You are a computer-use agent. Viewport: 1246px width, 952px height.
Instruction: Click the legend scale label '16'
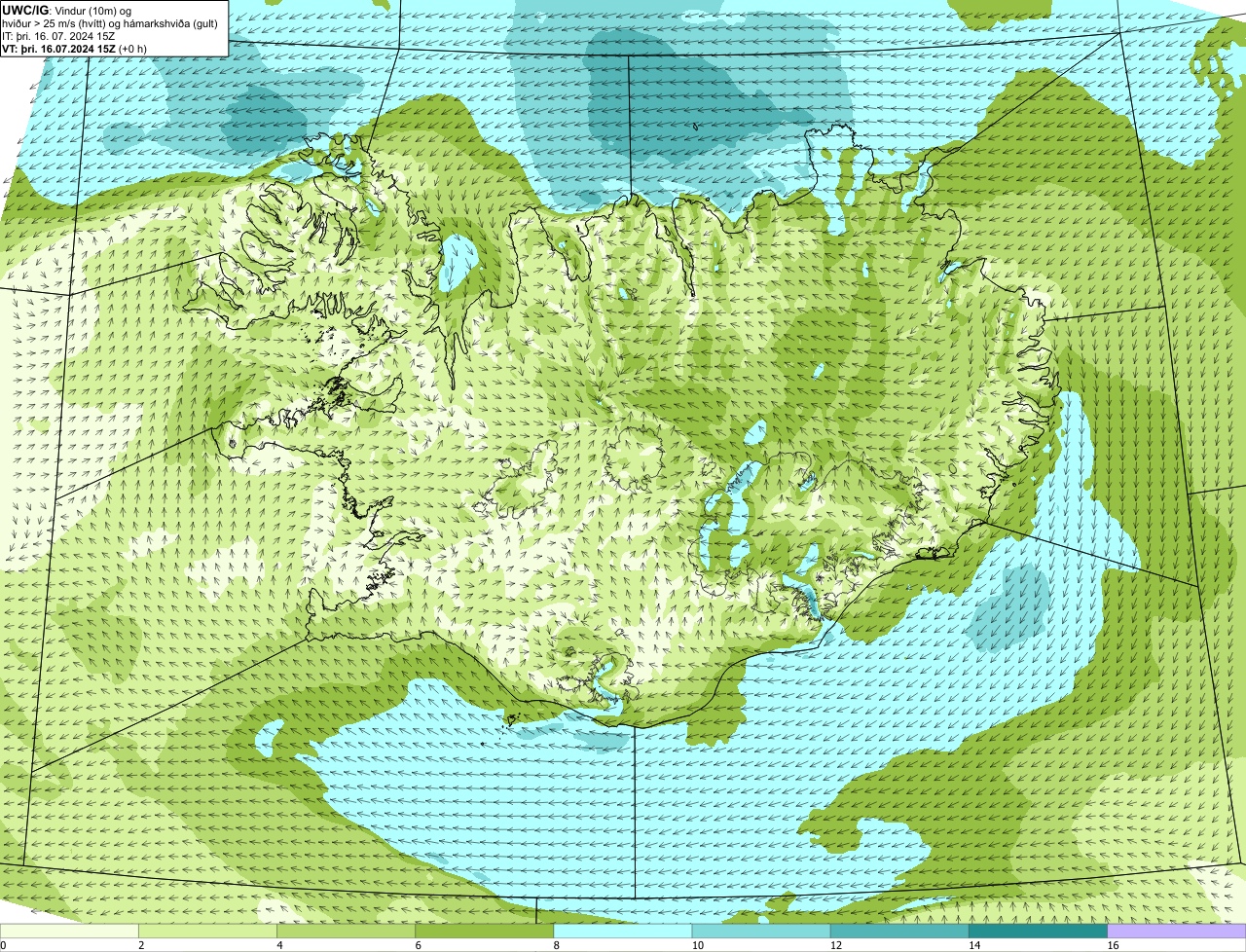tap(1113, 945)
